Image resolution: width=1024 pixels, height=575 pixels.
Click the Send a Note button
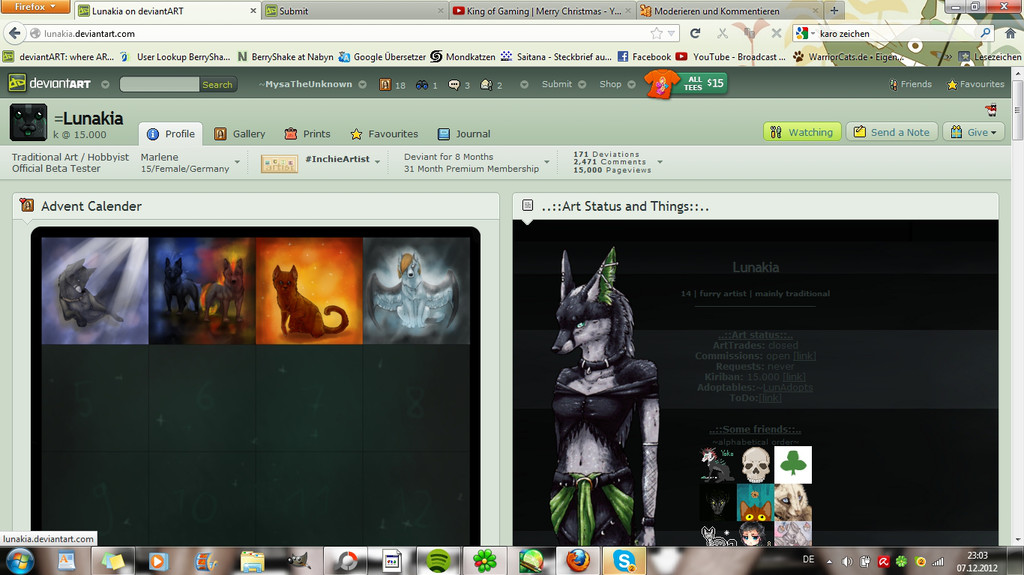[x=892, y=132]
